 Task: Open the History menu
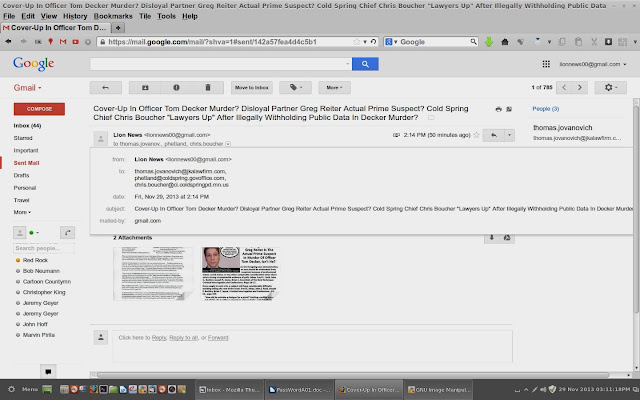pyautogui.click(x=75, y=16)
